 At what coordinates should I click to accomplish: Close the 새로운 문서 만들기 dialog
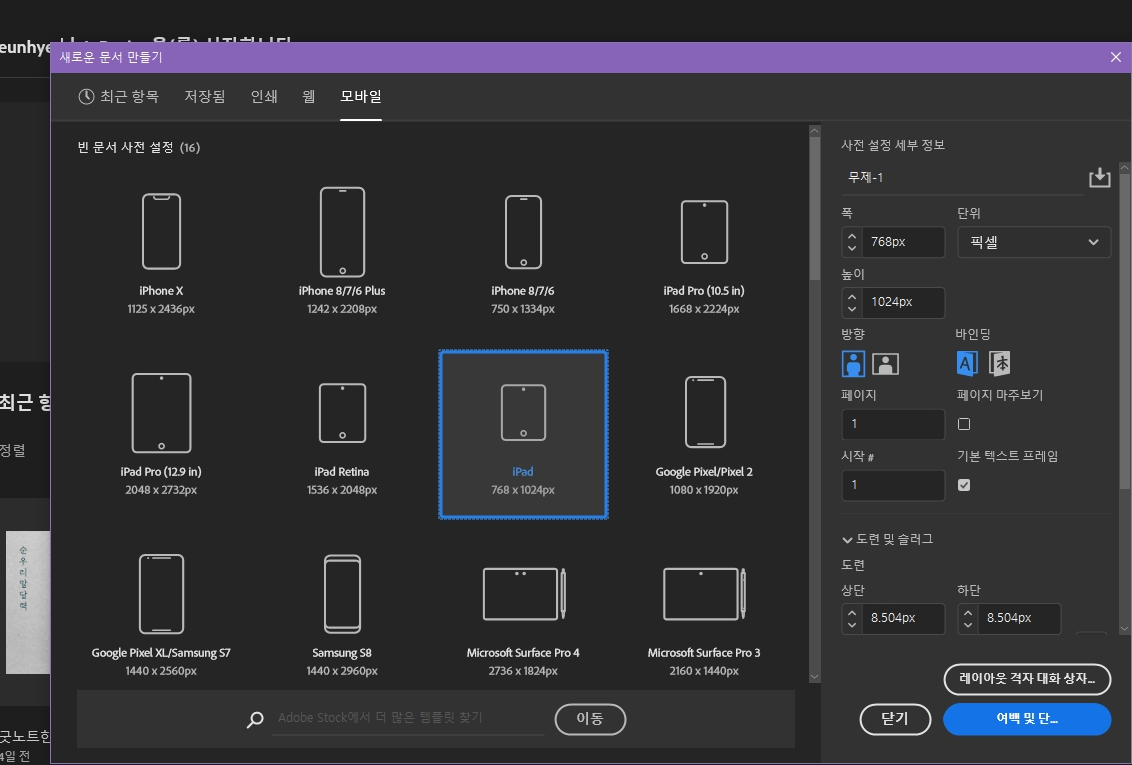click(x=1115, y=57)
